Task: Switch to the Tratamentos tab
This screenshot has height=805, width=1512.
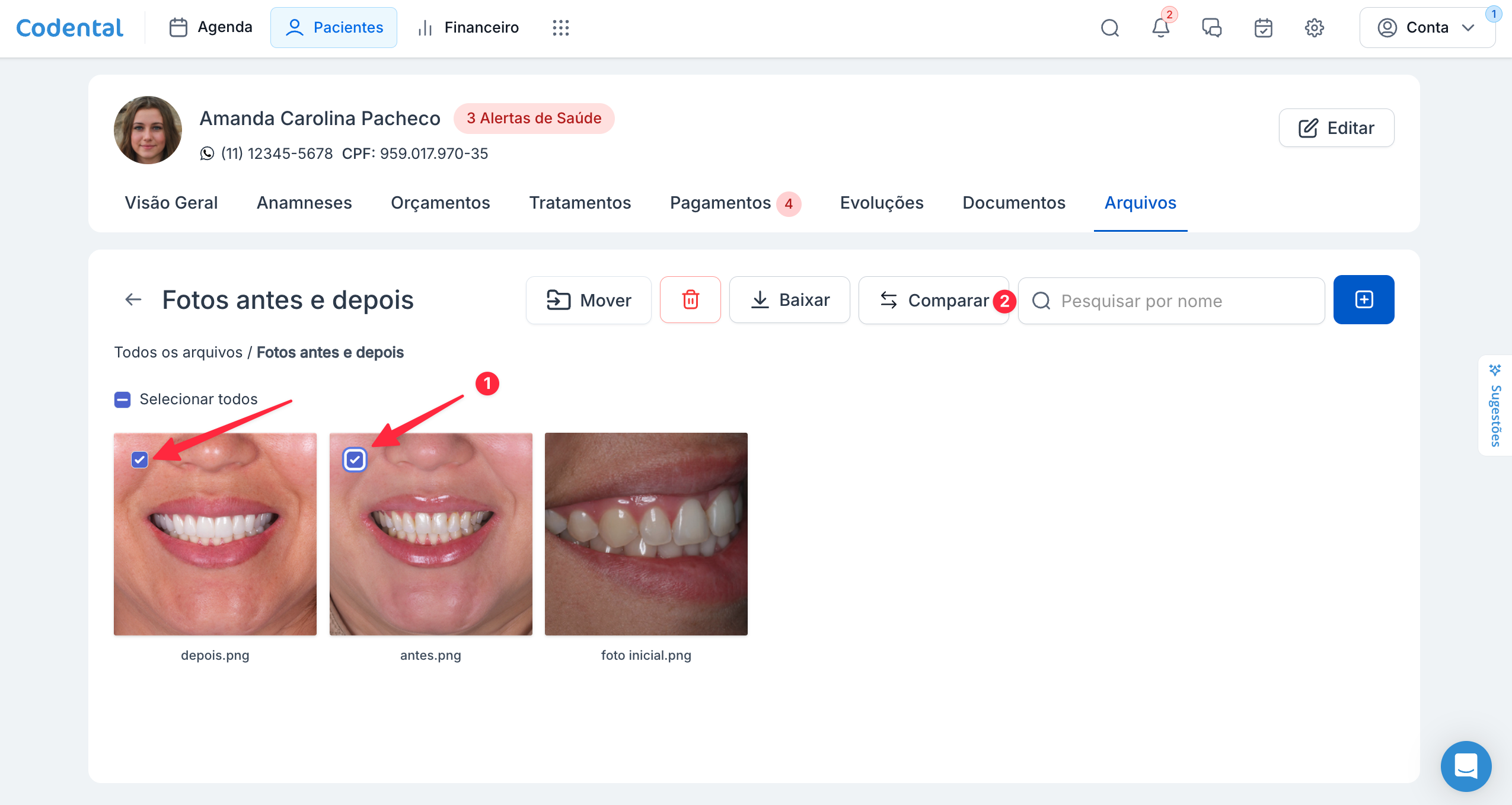Action: pyautogui.click(x=580, y=203)
